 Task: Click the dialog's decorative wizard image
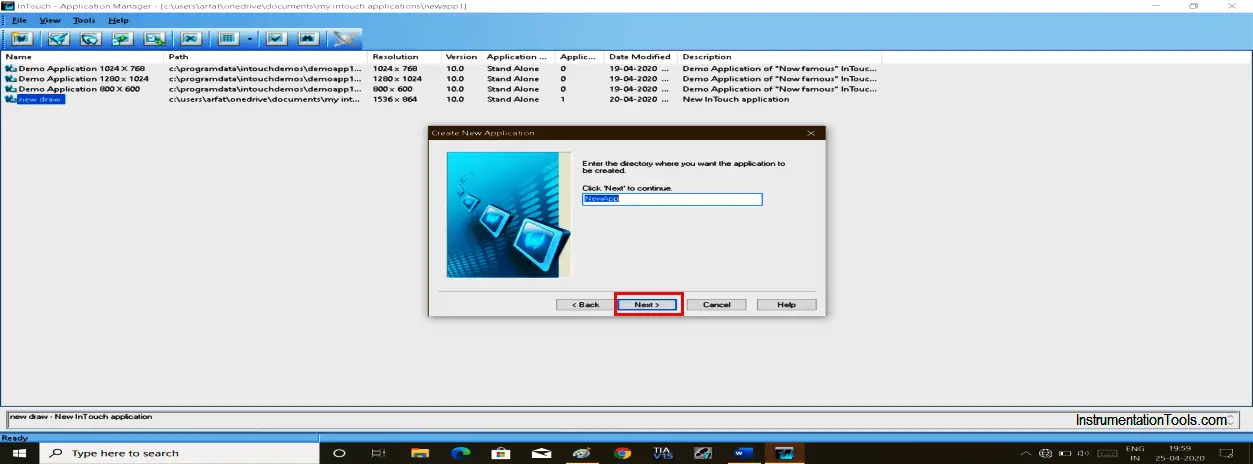pyautogui.click(x=508, y=214)
